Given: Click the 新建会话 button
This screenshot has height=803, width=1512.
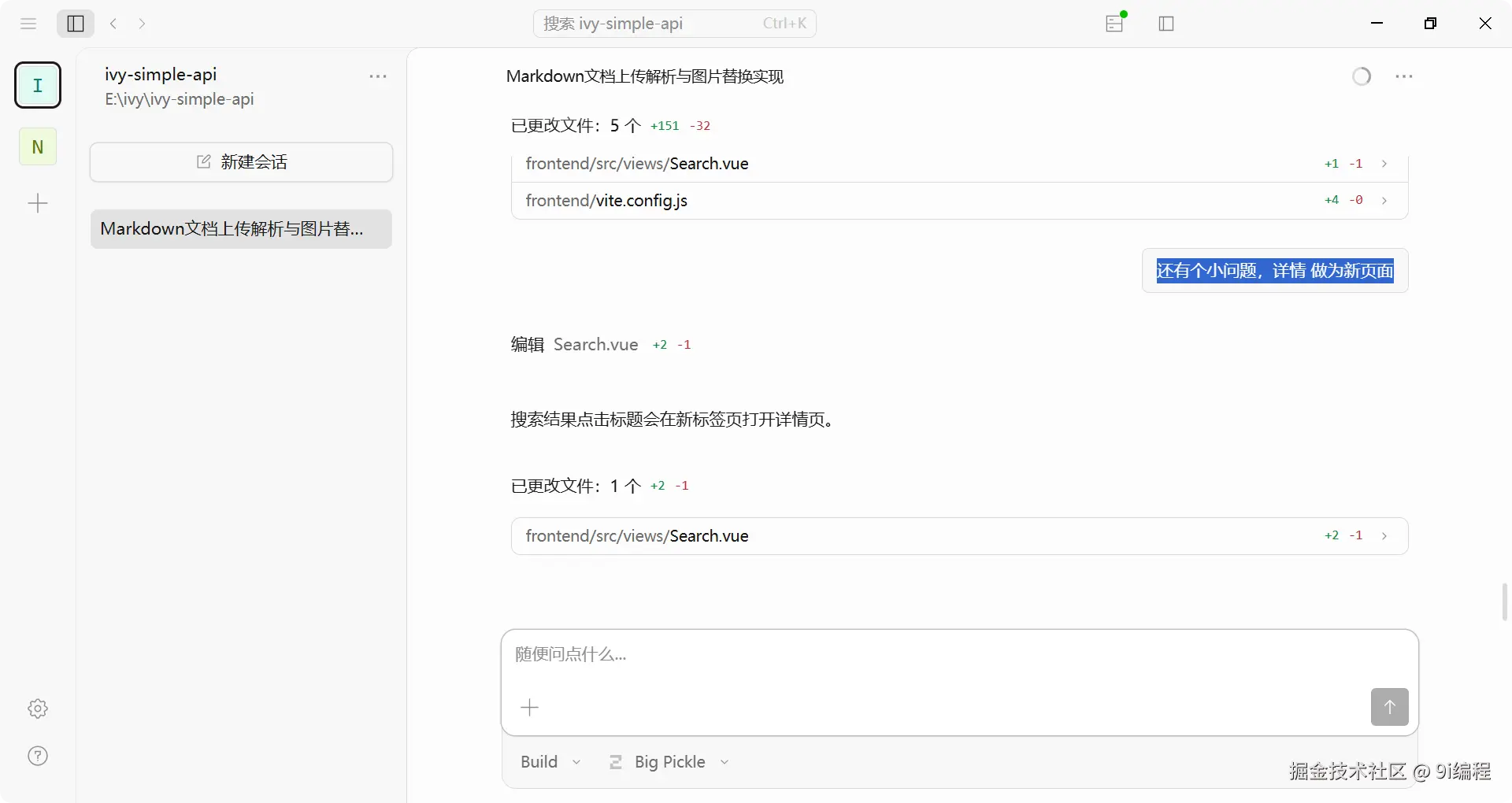Looking at the screenshot, I should point(241,162).
